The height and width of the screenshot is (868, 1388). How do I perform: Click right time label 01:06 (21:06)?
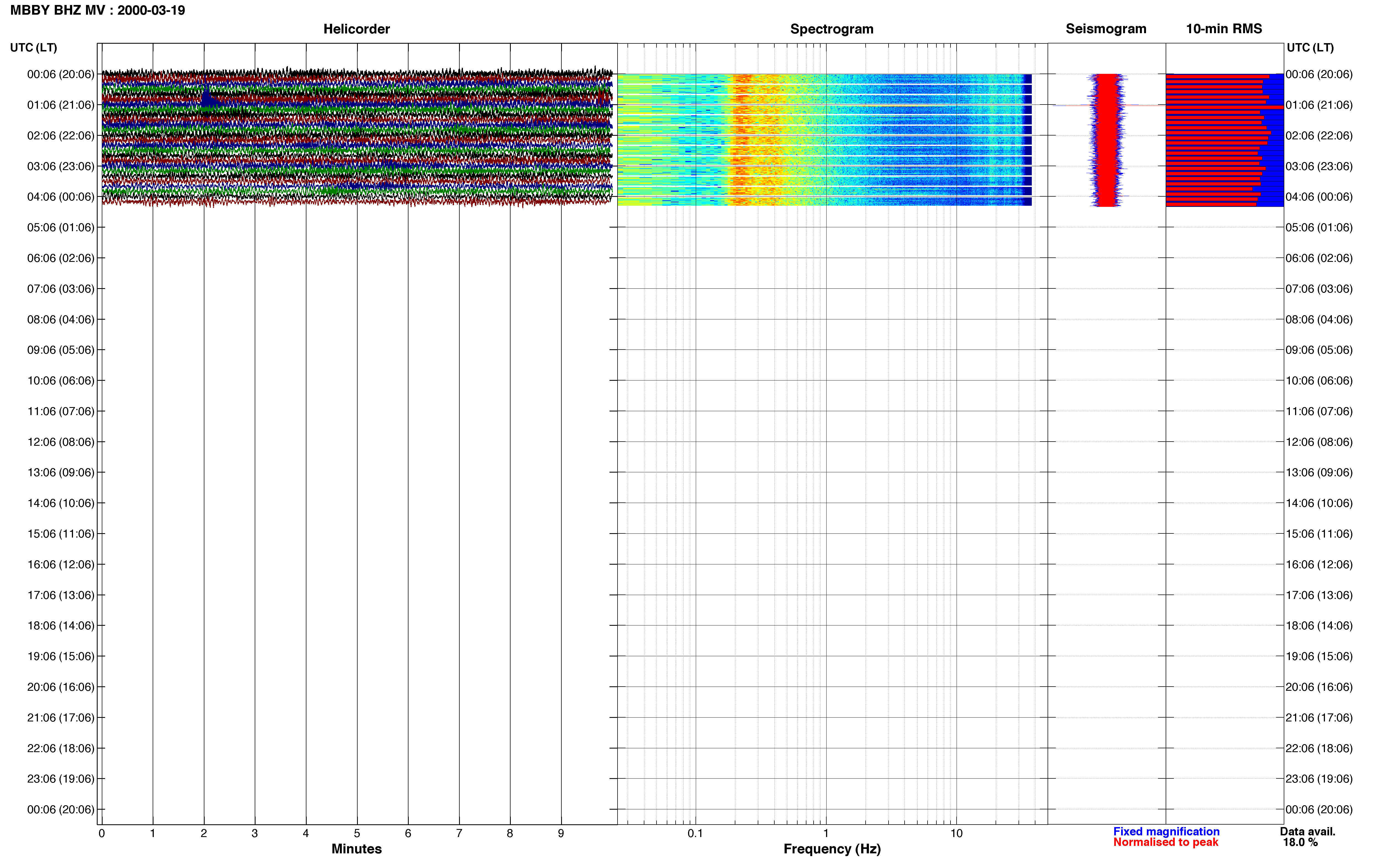point(1319,105)
